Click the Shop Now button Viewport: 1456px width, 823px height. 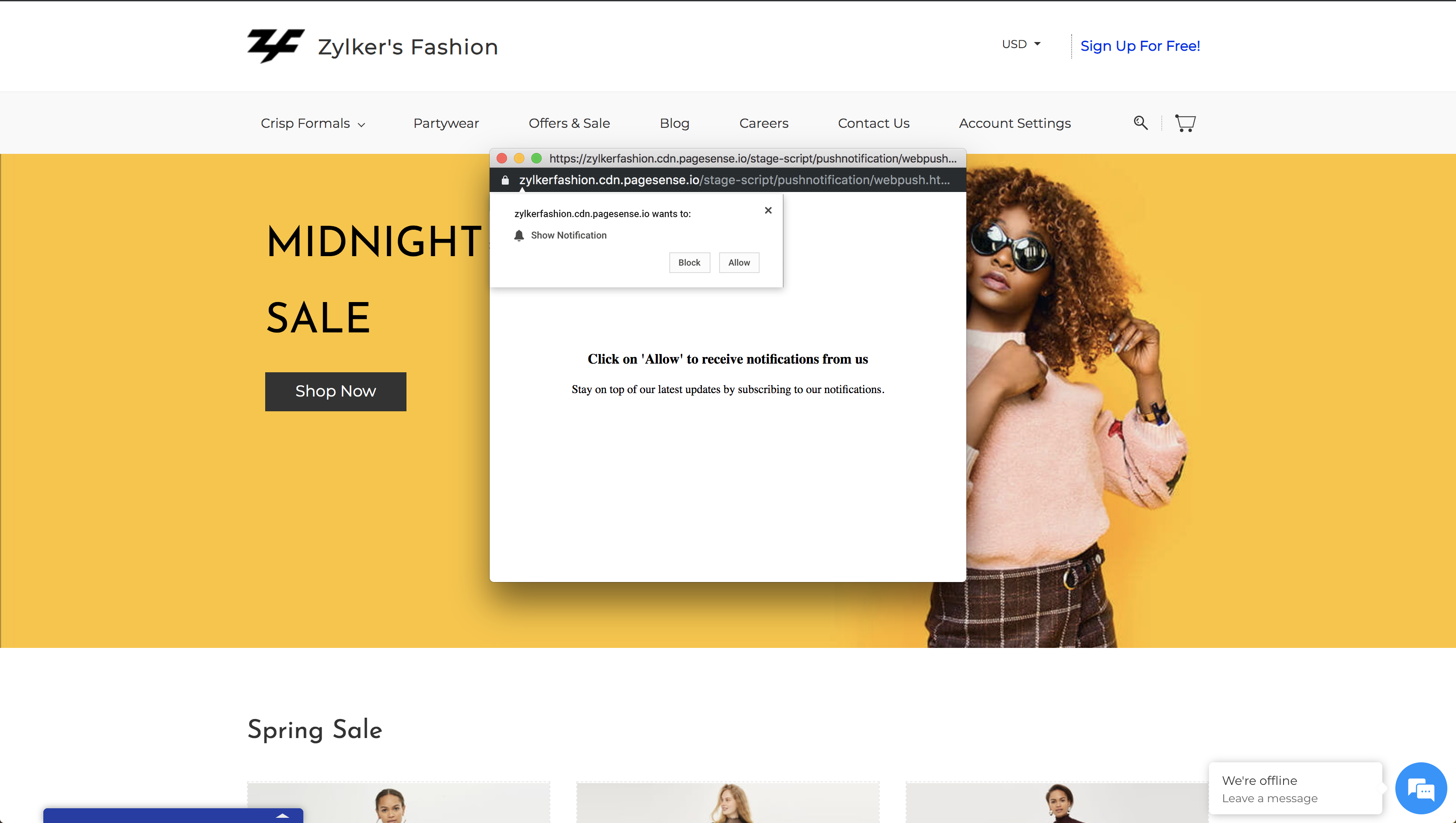[335, 391]
